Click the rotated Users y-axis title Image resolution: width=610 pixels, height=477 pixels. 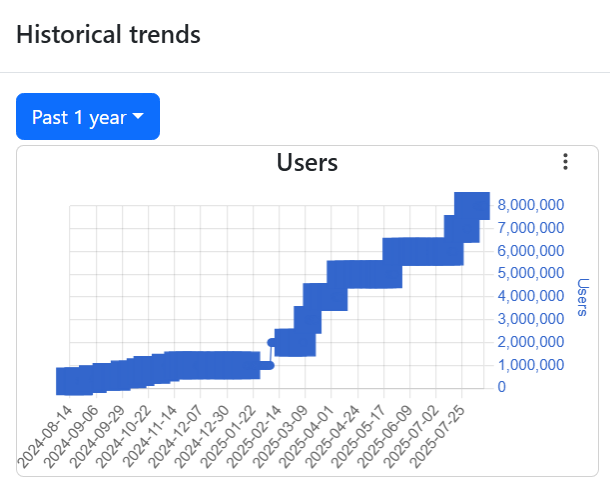pos(584,297)
